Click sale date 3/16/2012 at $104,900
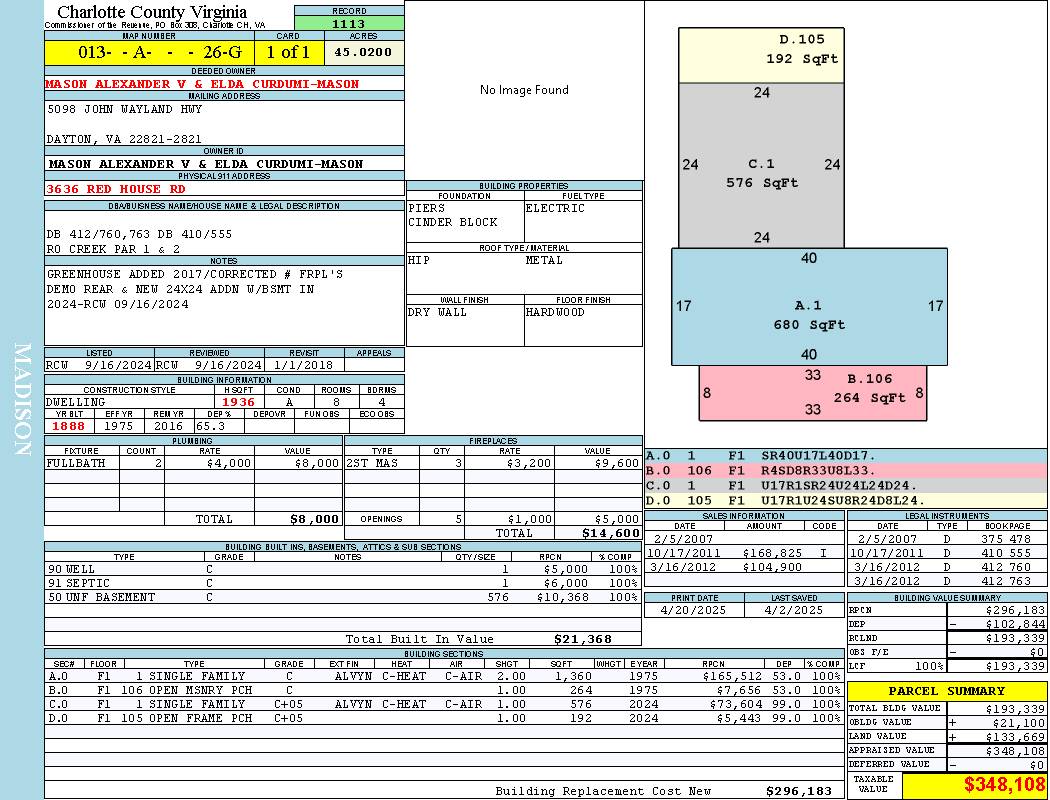Image resolution: width=1050 pixels, height=800 pixels. 683,568
